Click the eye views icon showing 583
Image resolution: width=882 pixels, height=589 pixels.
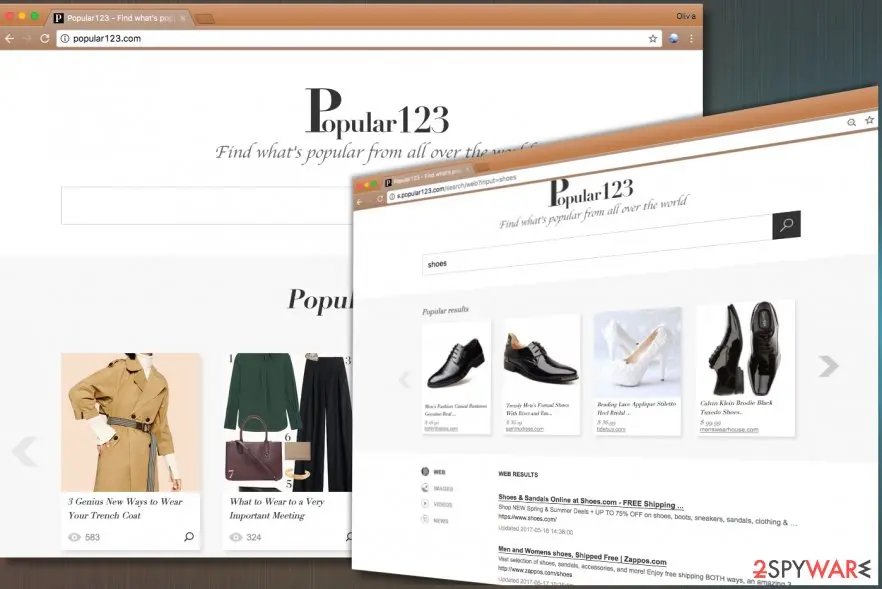74,537
